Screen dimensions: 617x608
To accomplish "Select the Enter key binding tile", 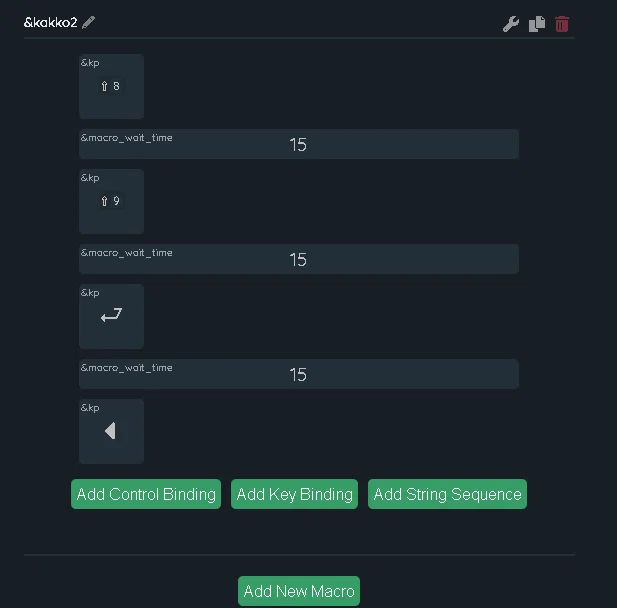I will coord(111,316).
